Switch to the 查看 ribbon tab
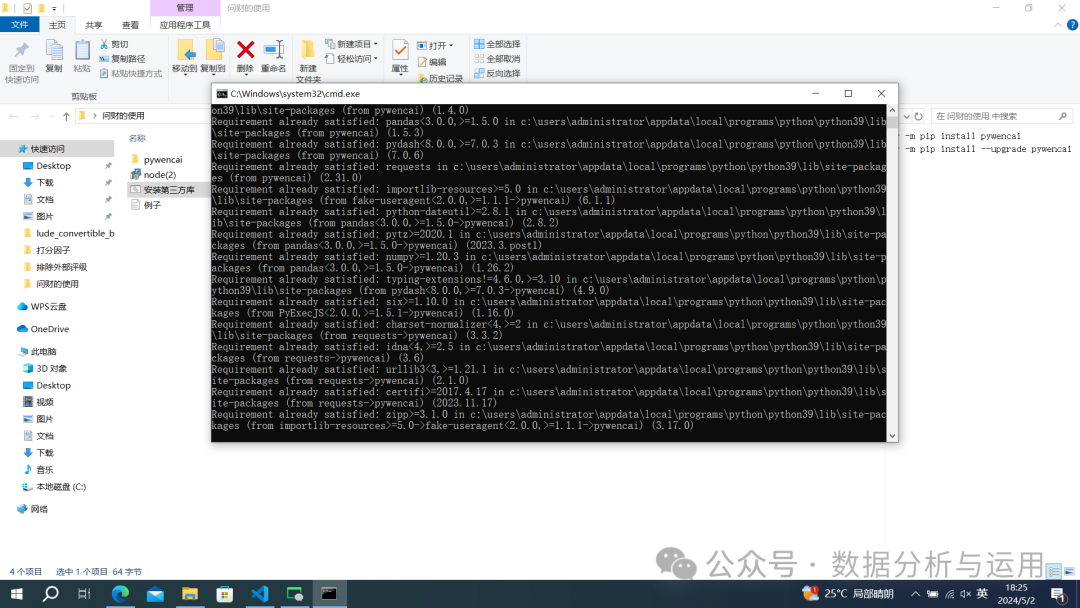This screenshot has width=1080, height=608. [130, 25]
